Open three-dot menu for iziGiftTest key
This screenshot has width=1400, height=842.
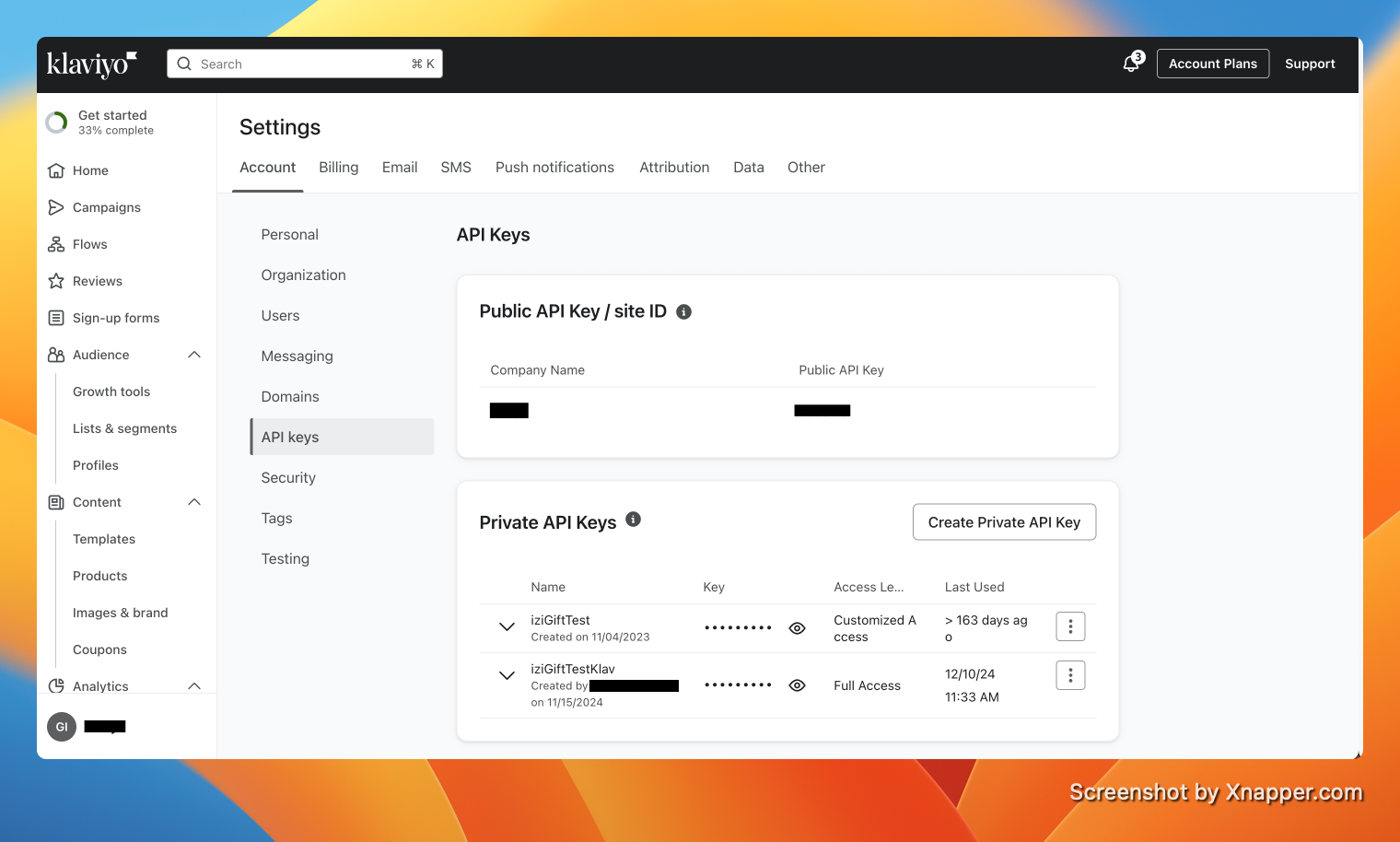click(x=1070, y=626)
